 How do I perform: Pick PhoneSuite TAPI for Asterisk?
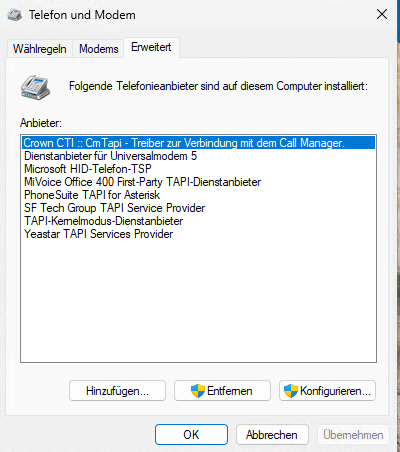coord(199,195)
